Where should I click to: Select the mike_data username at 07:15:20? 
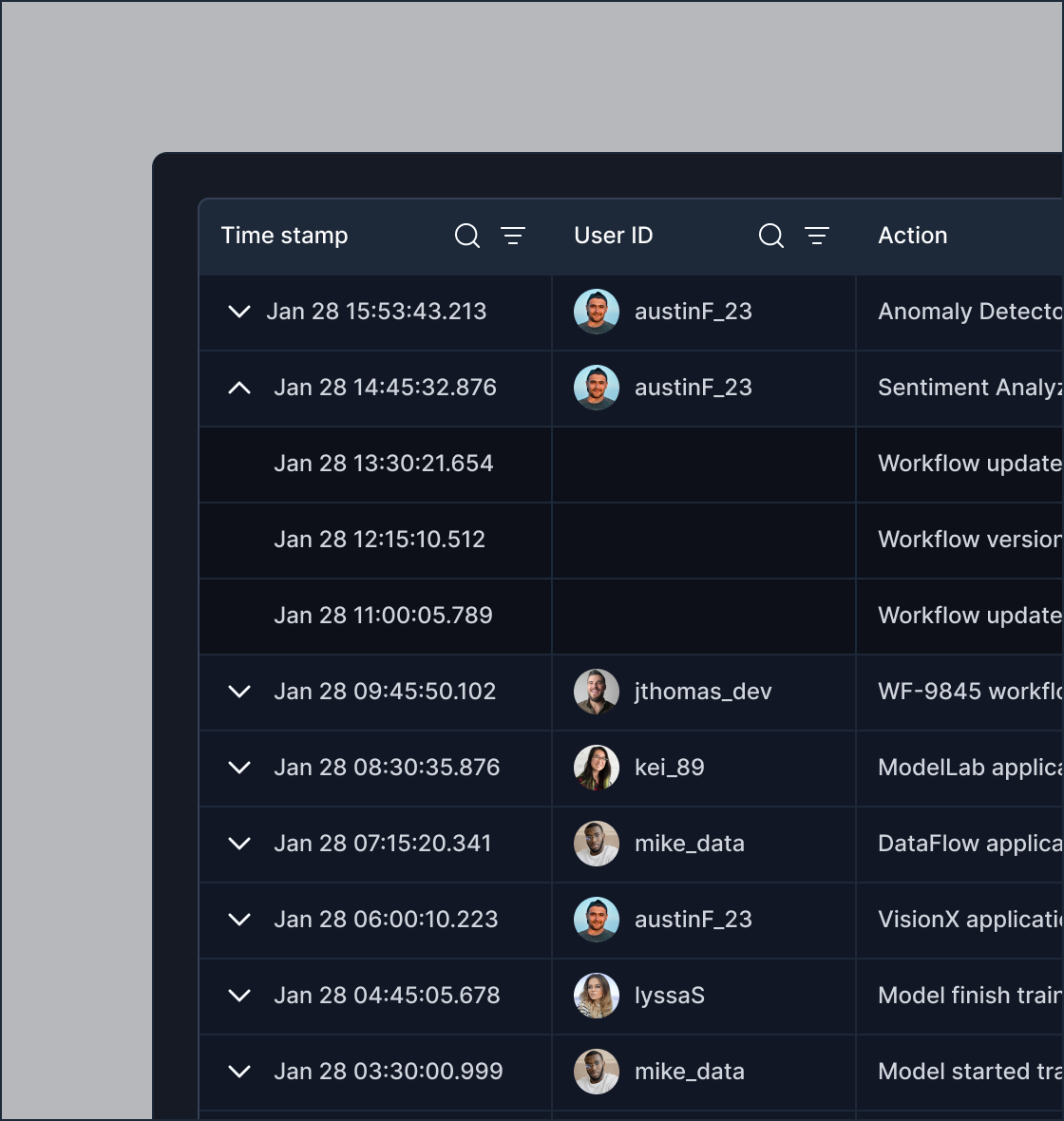(689, 844)
